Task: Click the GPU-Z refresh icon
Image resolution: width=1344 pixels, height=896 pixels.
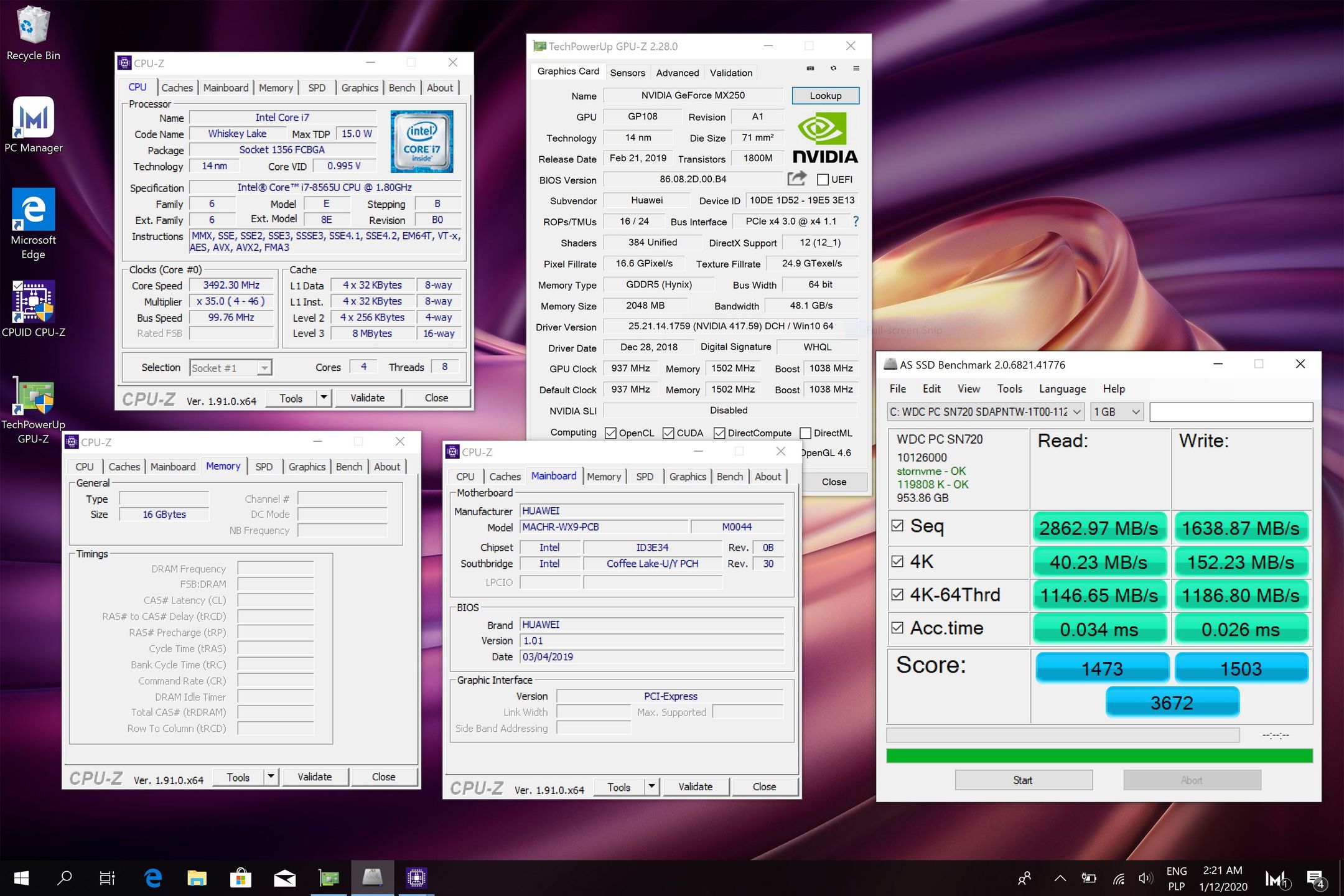Action: tap(833, 68)
